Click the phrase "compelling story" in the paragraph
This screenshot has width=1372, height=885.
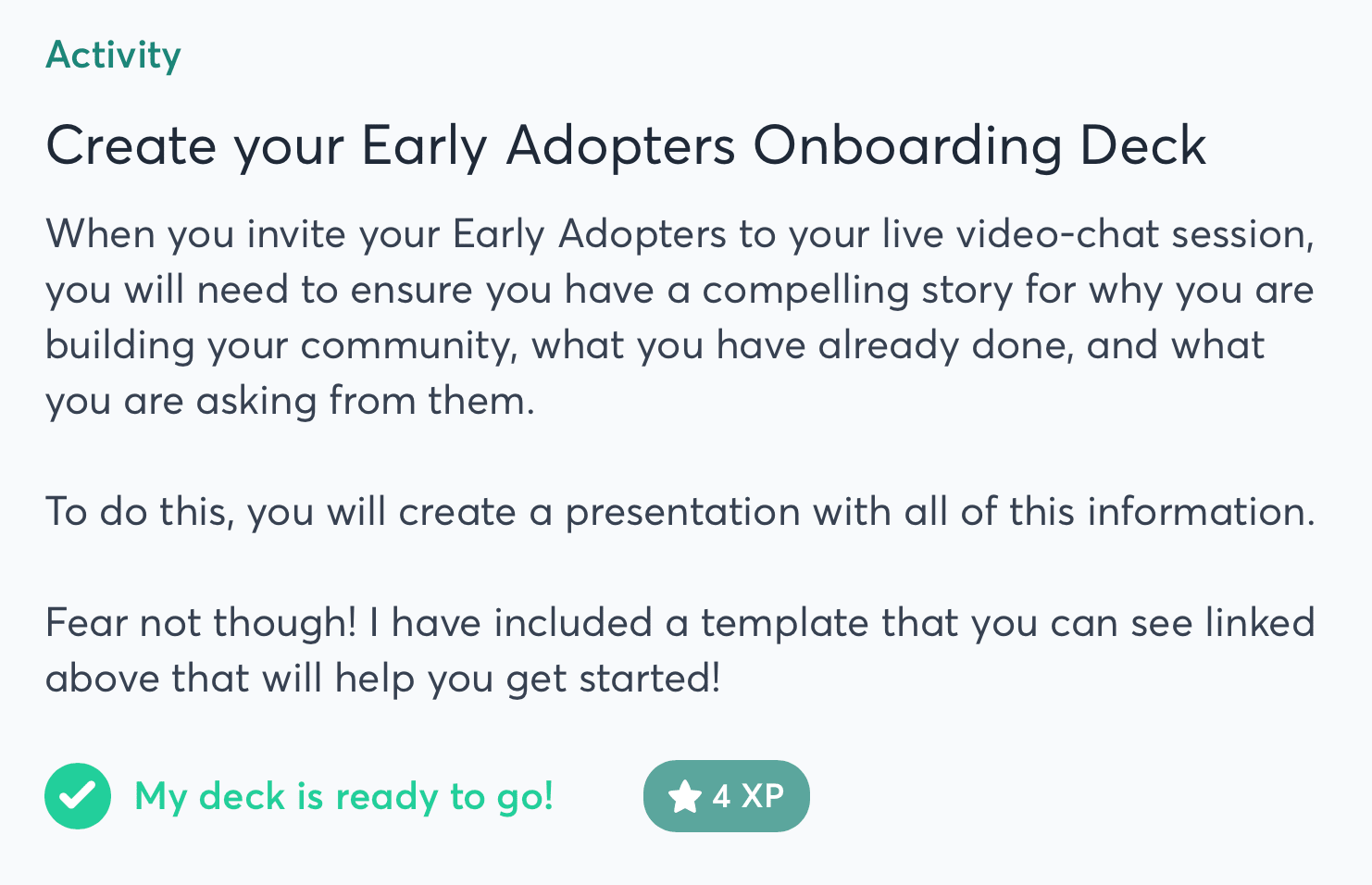coord(857,290)
